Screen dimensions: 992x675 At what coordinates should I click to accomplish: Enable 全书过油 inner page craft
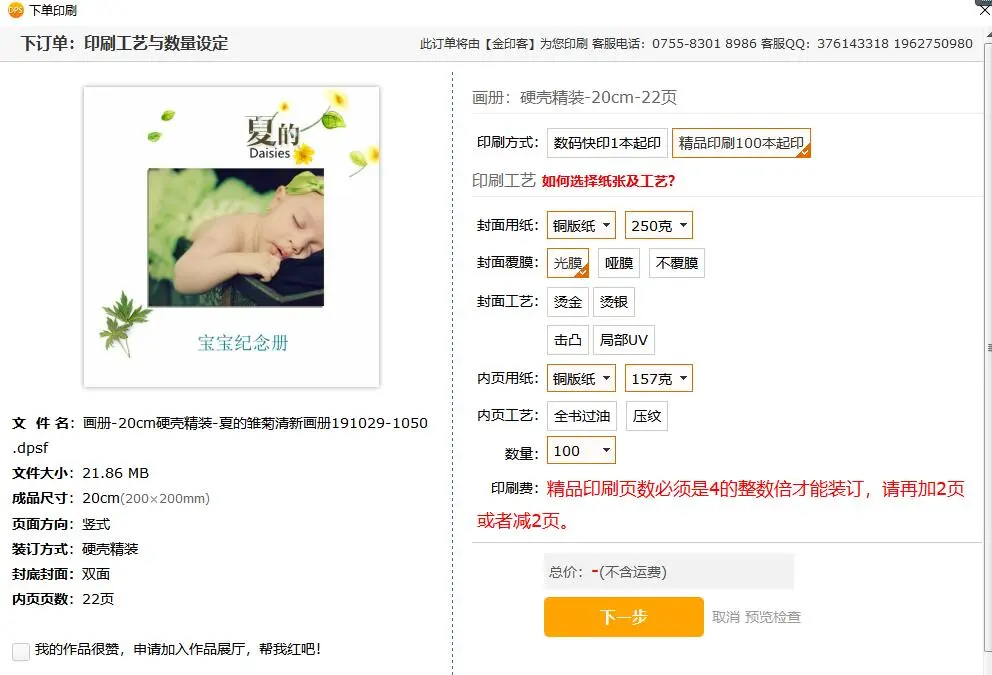(x=581, y=416)
